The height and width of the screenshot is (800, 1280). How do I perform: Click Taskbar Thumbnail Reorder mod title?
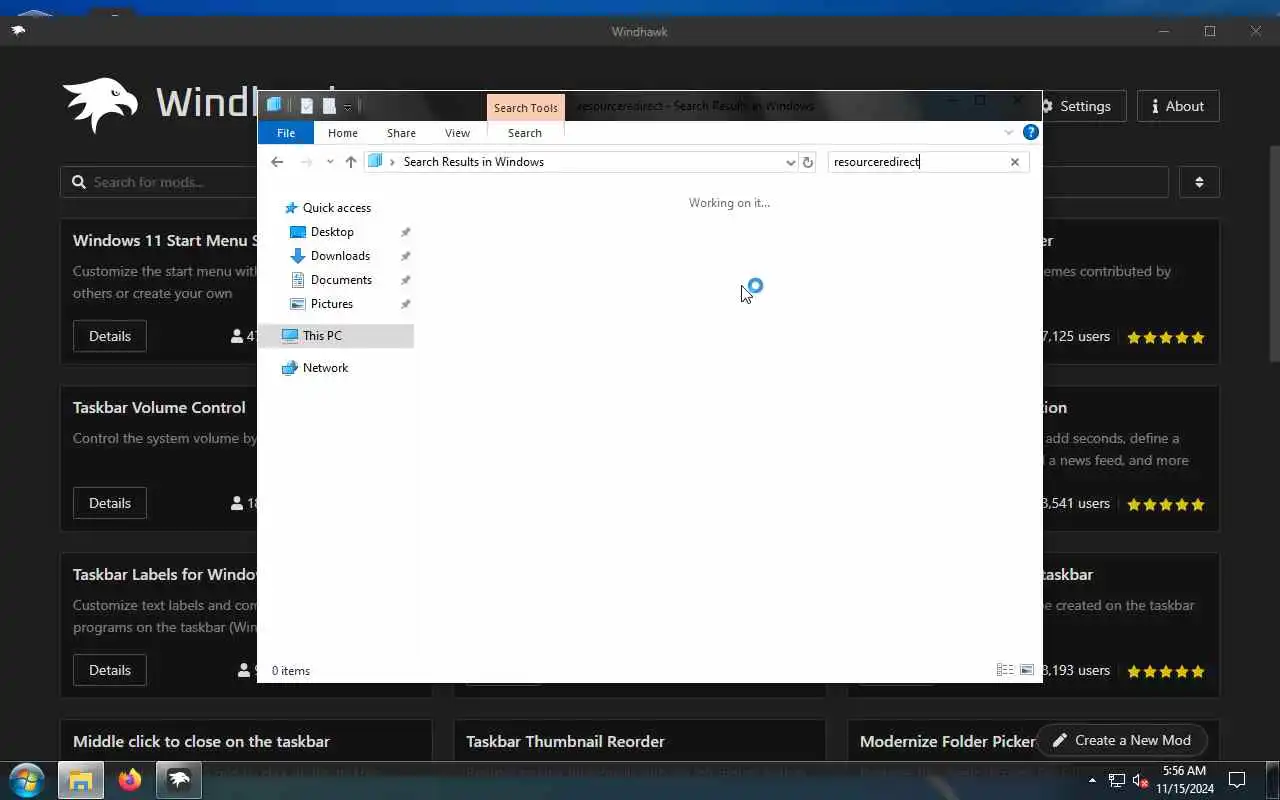point(565,741)
